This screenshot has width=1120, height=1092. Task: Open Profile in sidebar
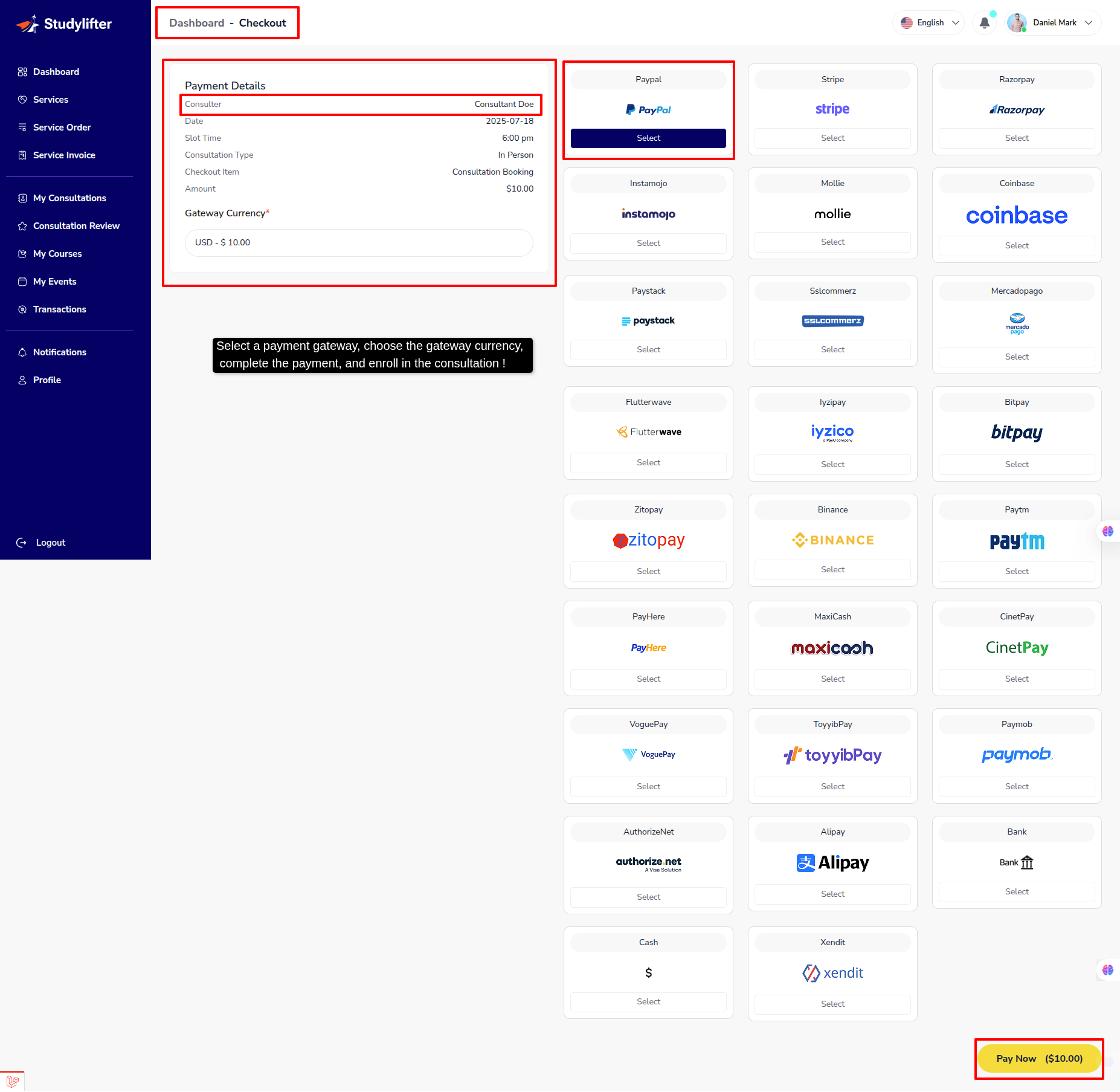click(x=47, y=380)
